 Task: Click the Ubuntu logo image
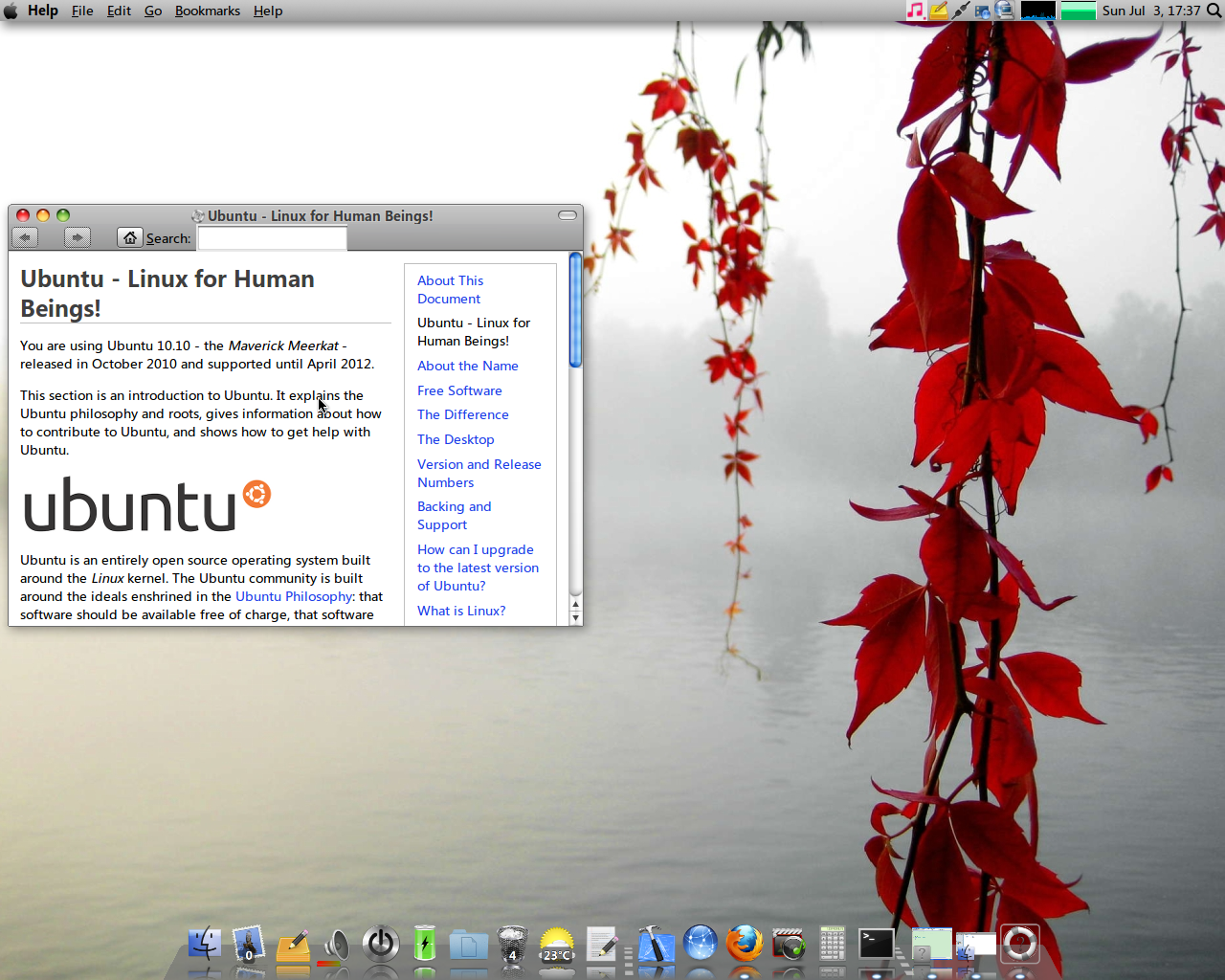coord(146,504)
